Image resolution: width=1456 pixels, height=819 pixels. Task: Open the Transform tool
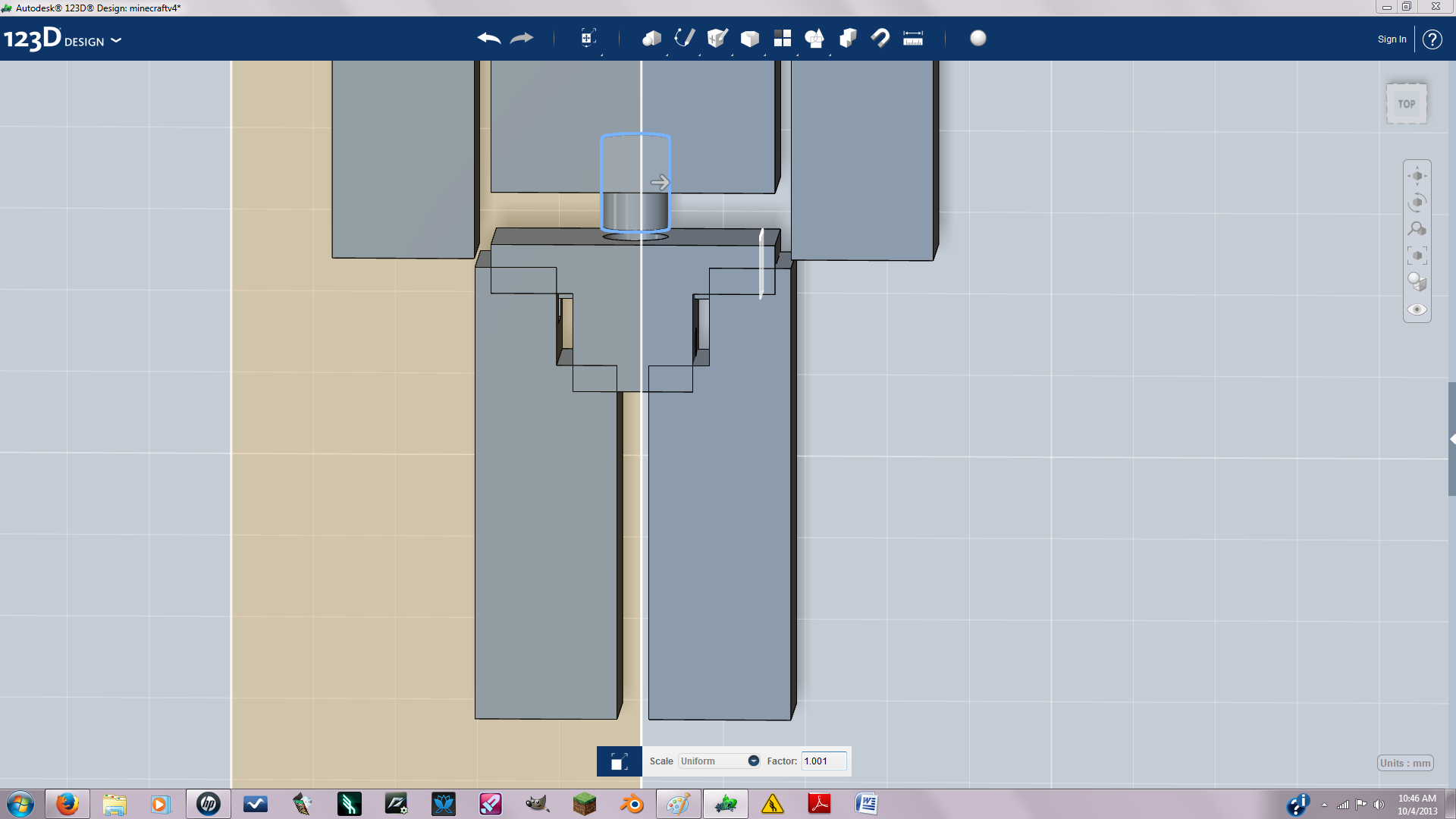[x=588, y=38]
